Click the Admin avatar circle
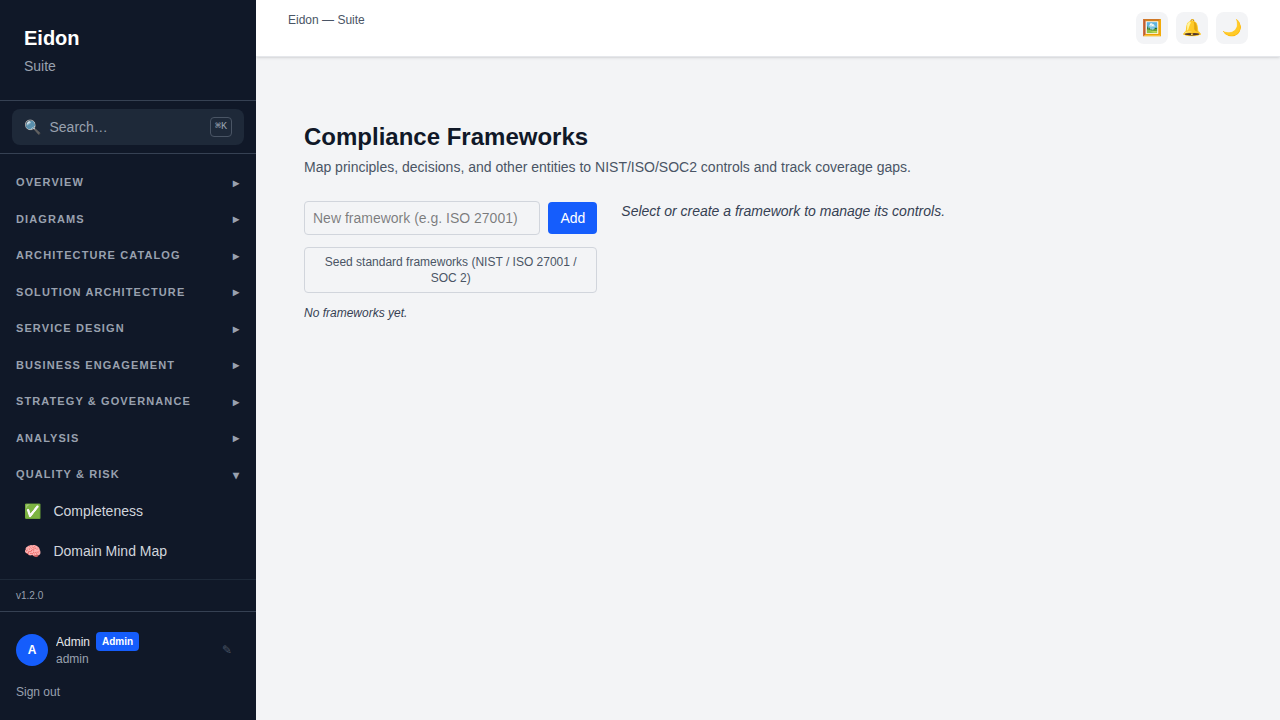This screenshot has width=1280, height=720. click(32, 650)
